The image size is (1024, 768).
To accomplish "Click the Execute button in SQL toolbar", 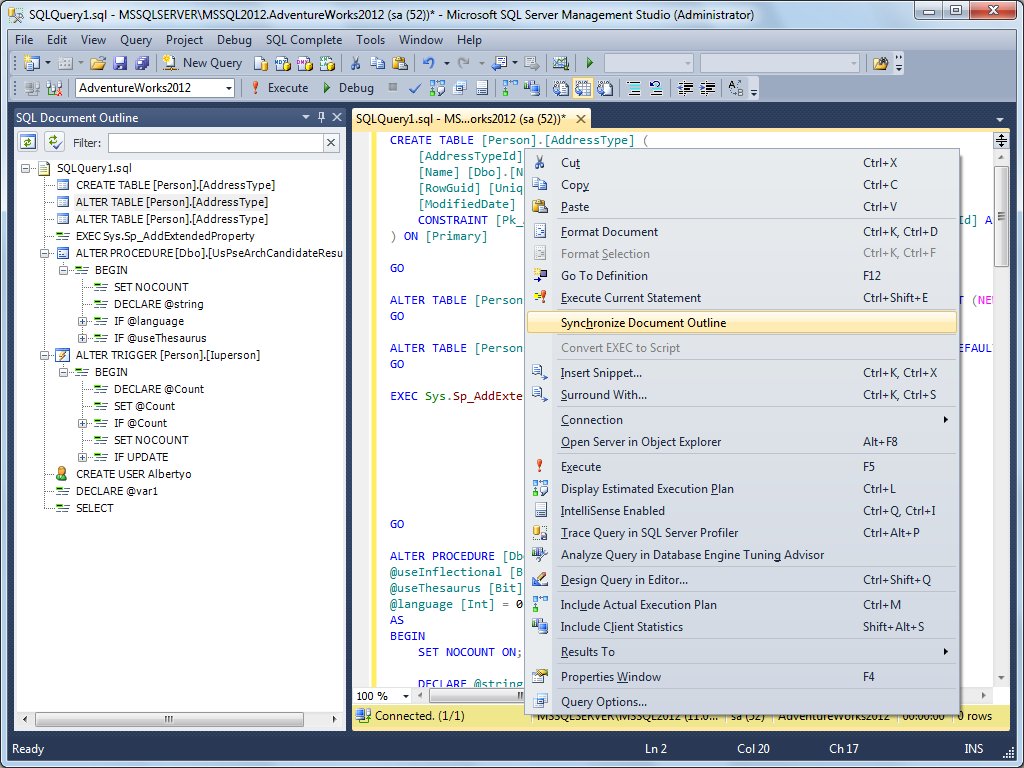I will (280, 88).
